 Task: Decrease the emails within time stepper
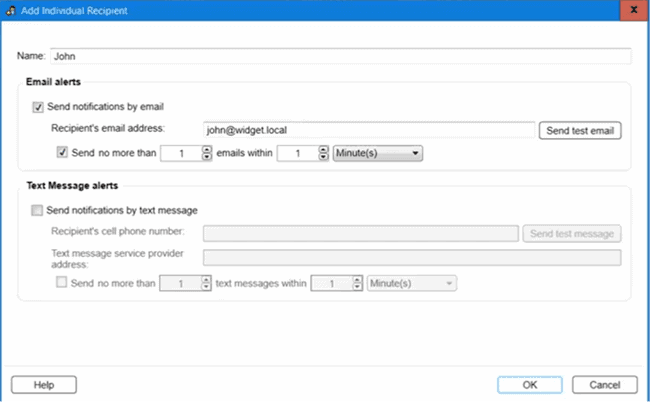tap(323, 157)
